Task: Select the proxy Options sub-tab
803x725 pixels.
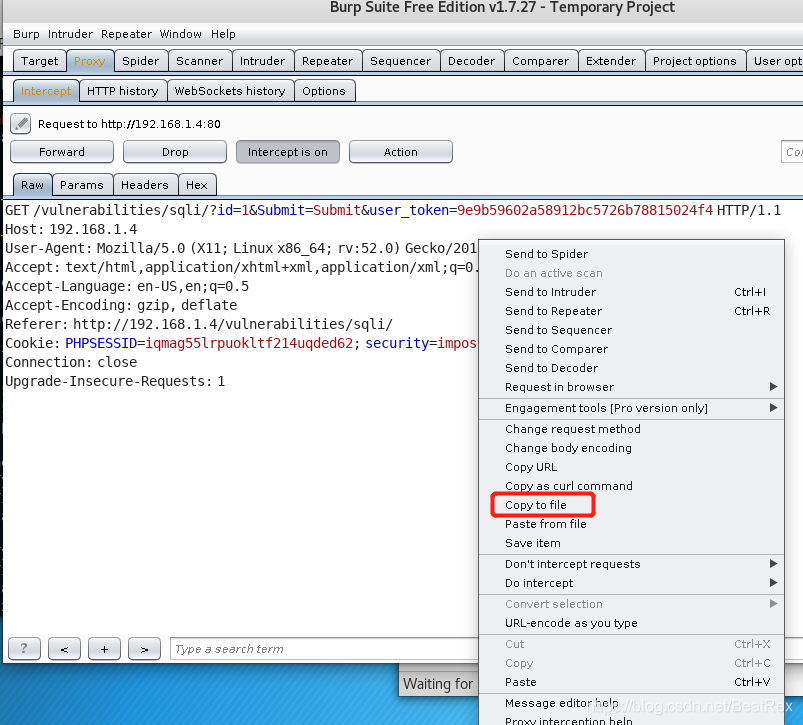Action: (x=324, y=91)
